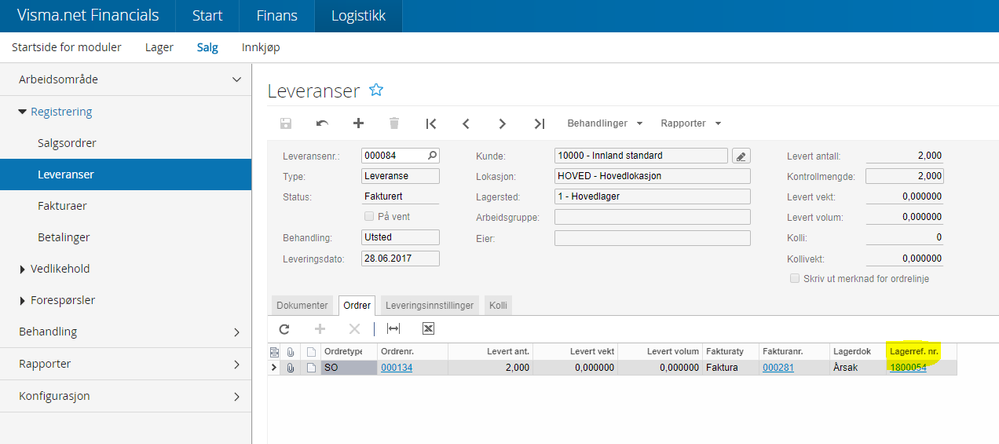
Task: Open order number 000134 link
Action: pyautogui.click(x=397, y=368)
